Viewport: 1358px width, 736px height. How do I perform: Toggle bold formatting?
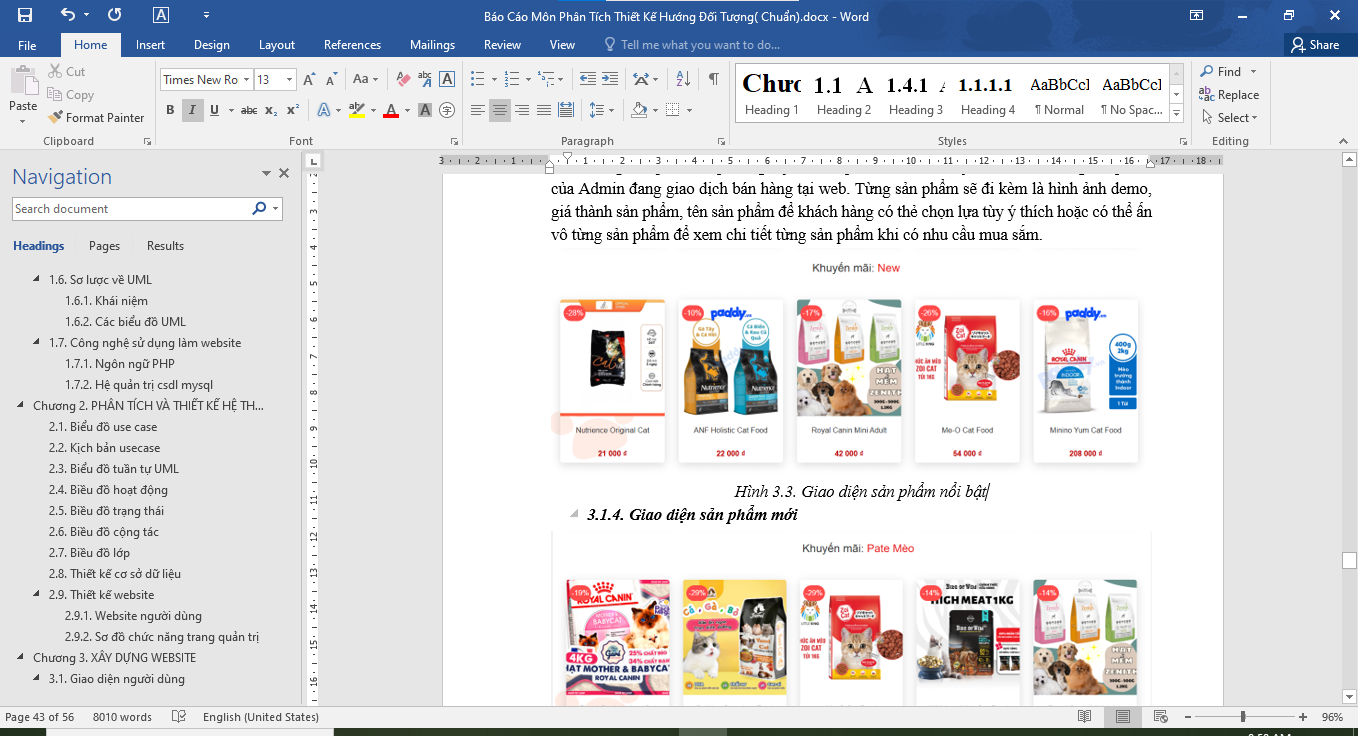(x=170, y=111)
